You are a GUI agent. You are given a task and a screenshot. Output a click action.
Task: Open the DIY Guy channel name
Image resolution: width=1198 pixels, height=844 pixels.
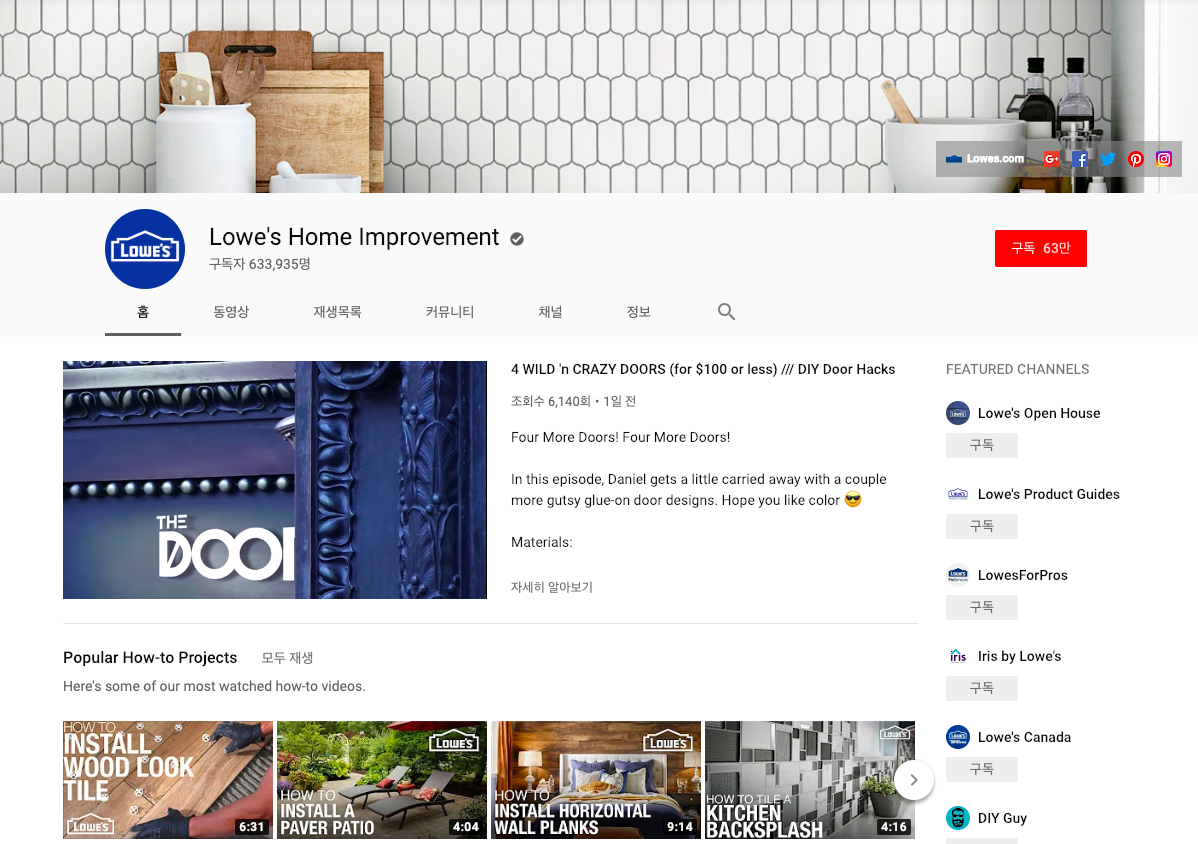(1002, 818)
